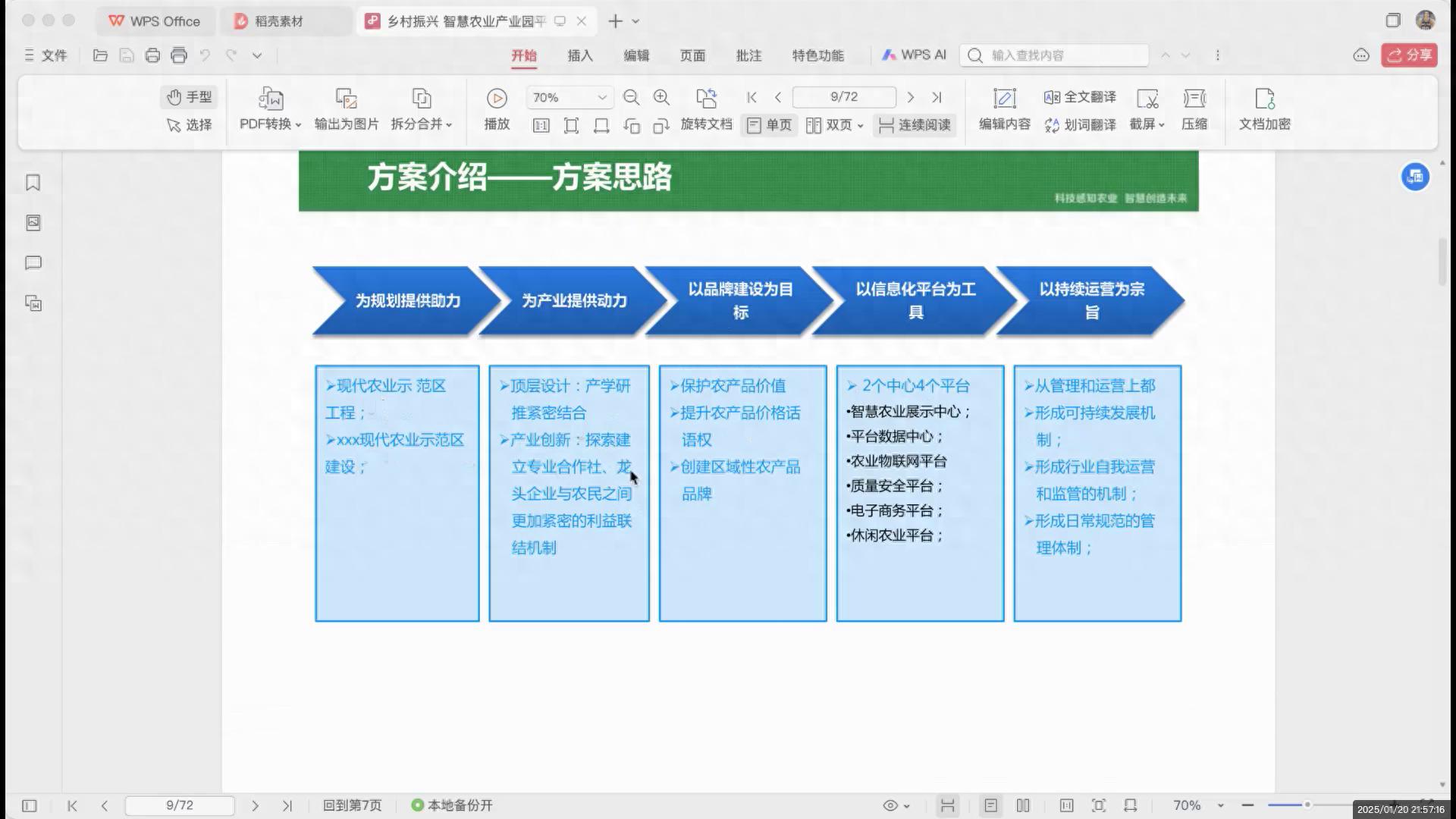Image resolution: width=1456 pixels, height=819 pixels.
Task: Open the comments panel icon in sidebar
Action: click(33, 263)
